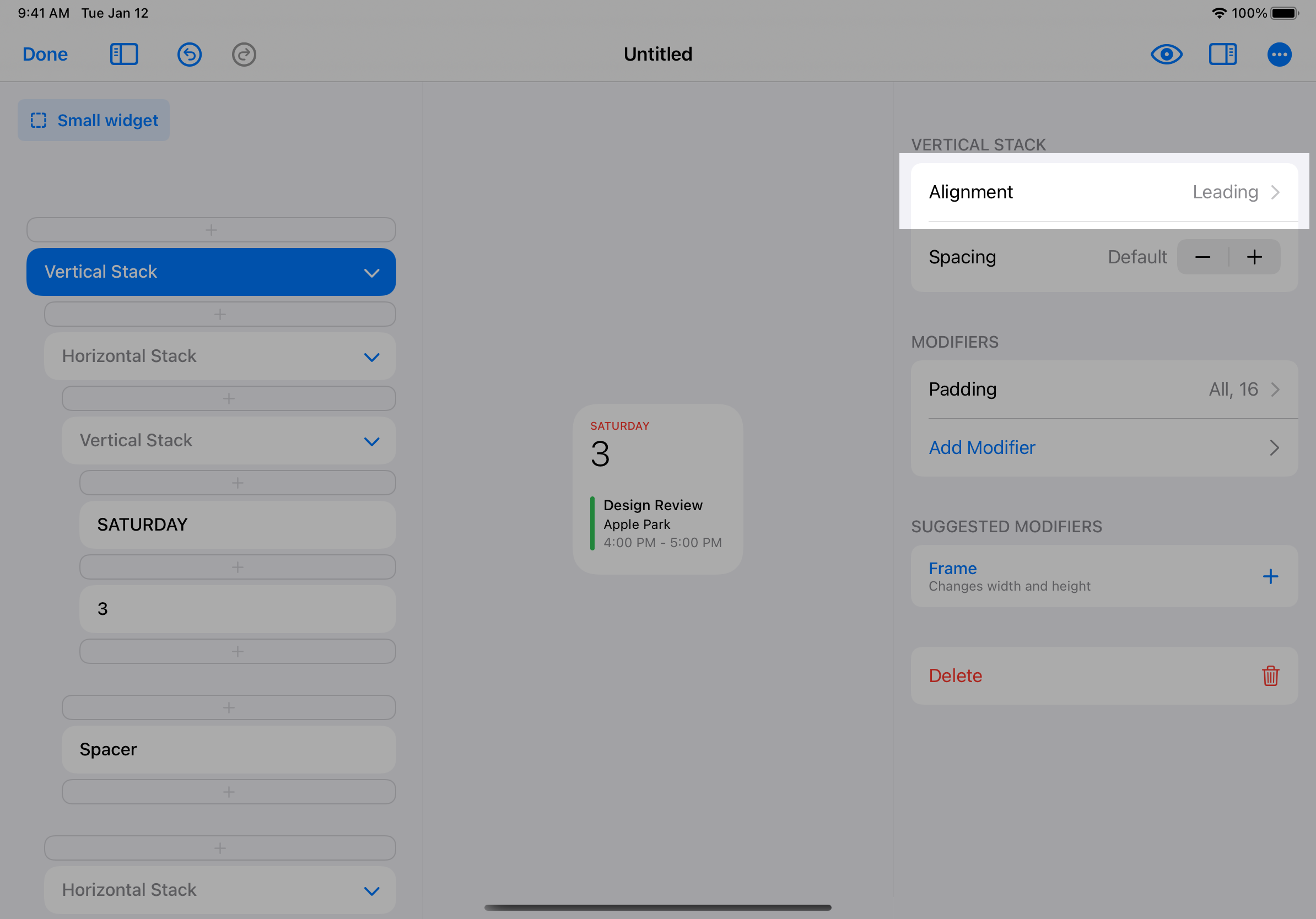The width and height of the screenshot is (1316, 919).
Task: Toggle the eye preview icon
Action: 1166,55
